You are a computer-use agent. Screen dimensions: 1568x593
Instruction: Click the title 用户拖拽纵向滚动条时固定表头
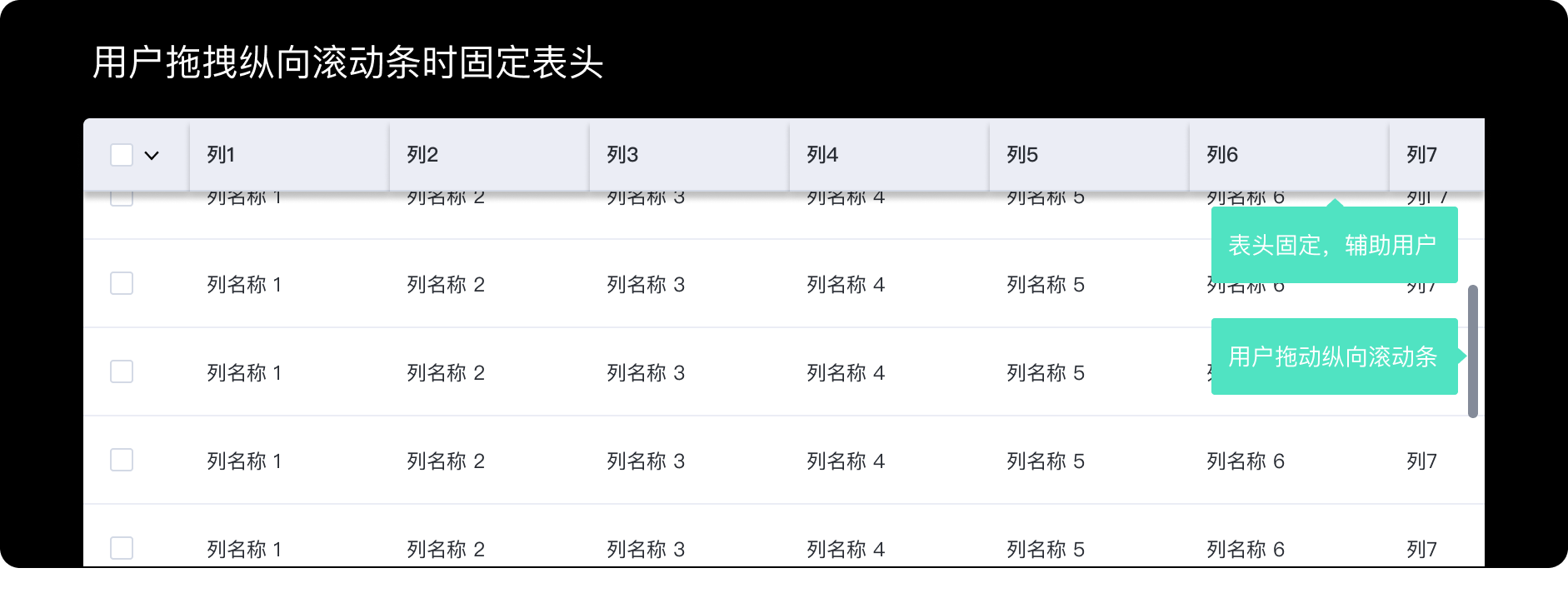[x=347, y=62]
